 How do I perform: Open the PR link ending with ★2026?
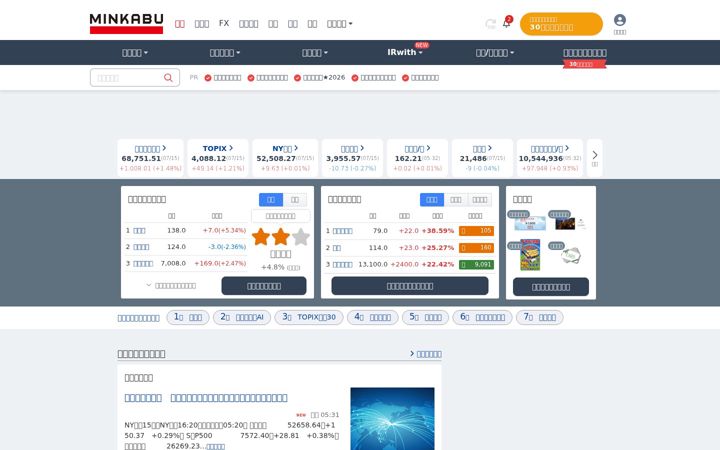coord(324,78)
